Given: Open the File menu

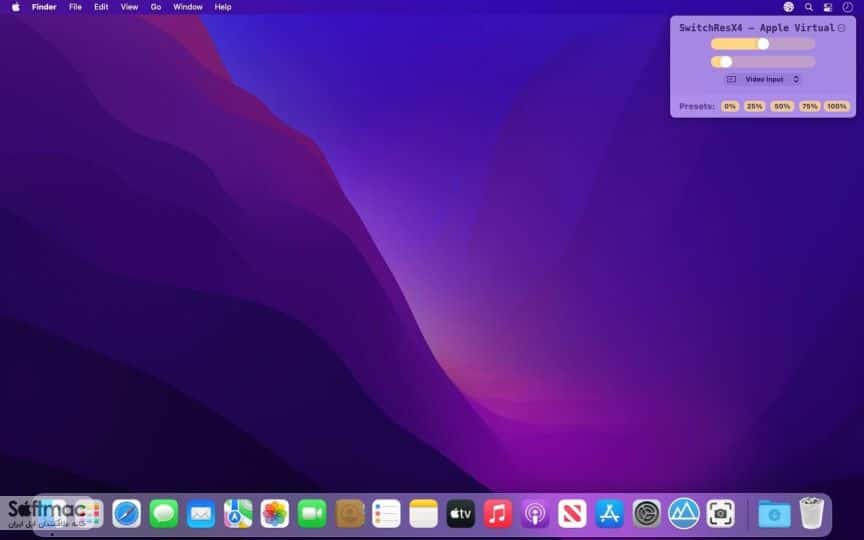Looking at the screenshot, I should coord(75,7).
